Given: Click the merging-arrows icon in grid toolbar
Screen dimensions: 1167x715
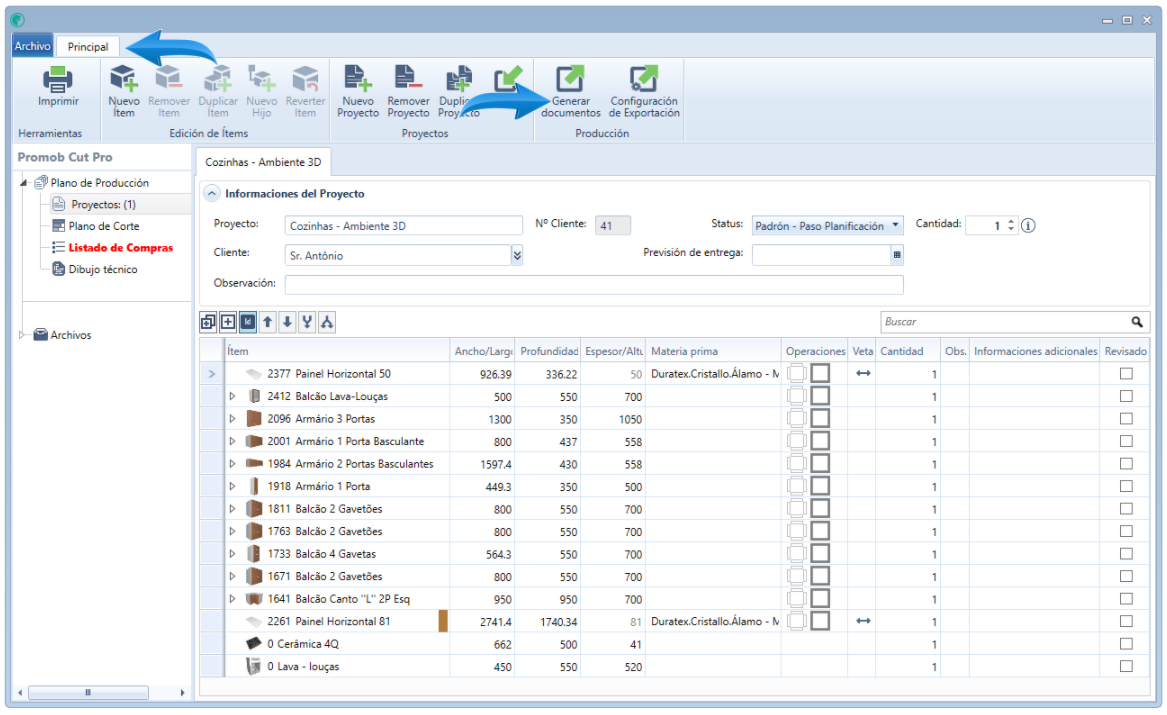Looking at the screenshot, I should pyautogui.click(x=307, y=322).
